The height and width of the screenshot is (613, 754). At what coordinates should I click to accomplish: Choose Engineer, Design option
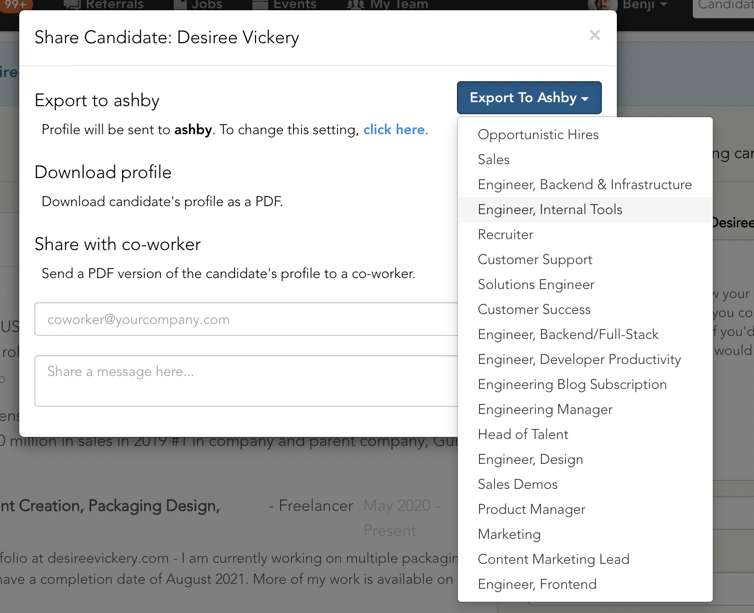(x=585, y=460)
